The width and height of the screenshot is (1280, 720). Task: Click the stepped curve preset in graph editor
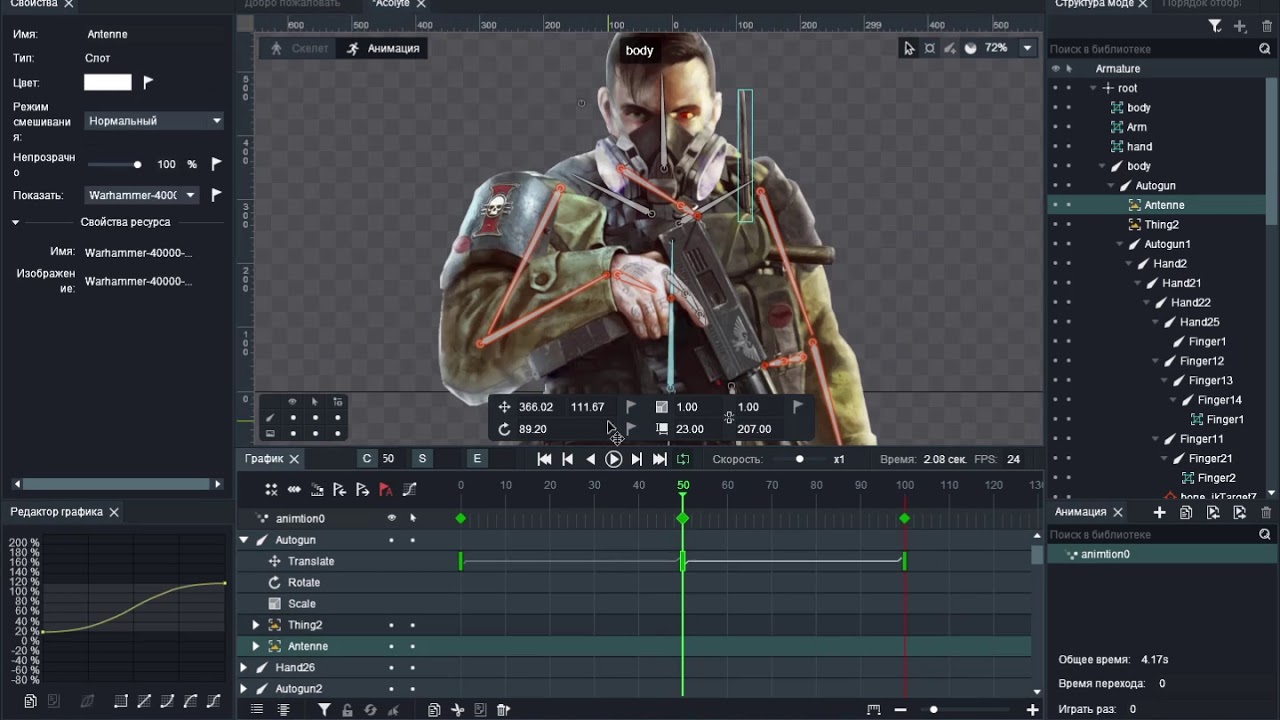click(121, 701)
